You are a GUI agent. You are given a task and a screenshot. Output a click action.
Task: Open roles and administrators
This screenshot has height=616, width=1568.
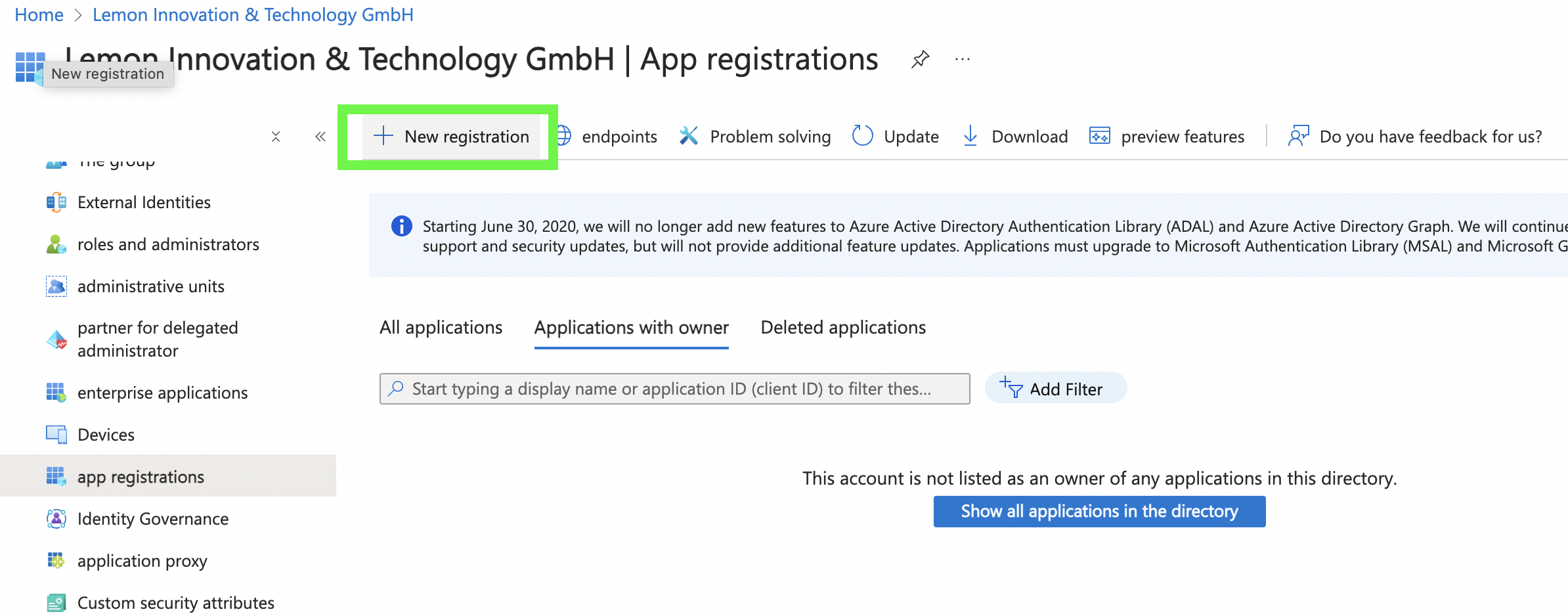[168, 244]
